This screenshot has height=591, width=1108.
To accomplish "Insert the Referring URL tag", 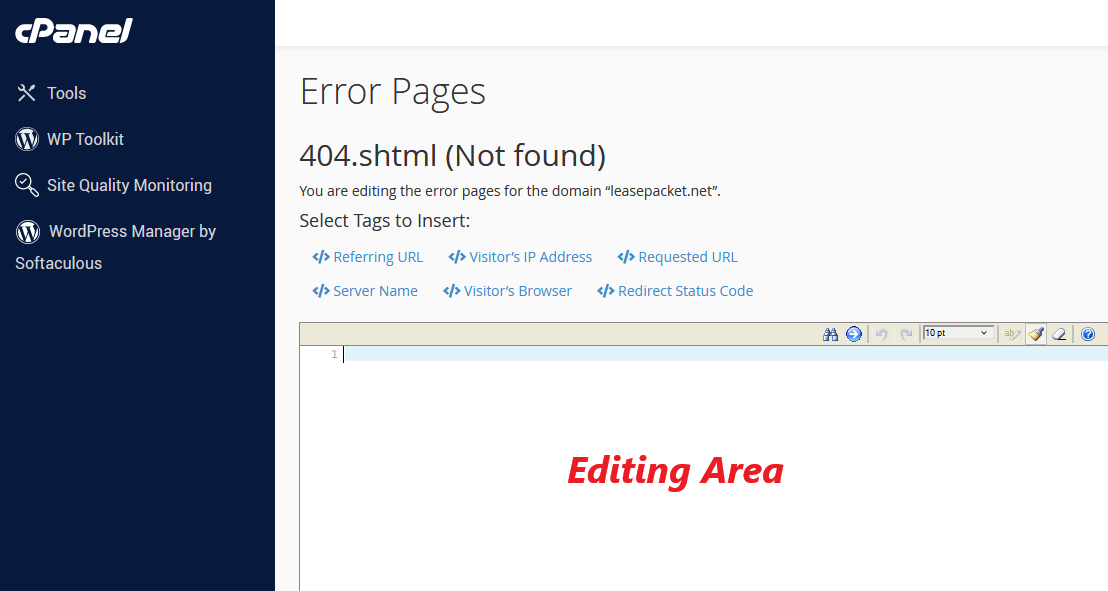I will coord(367,256).
